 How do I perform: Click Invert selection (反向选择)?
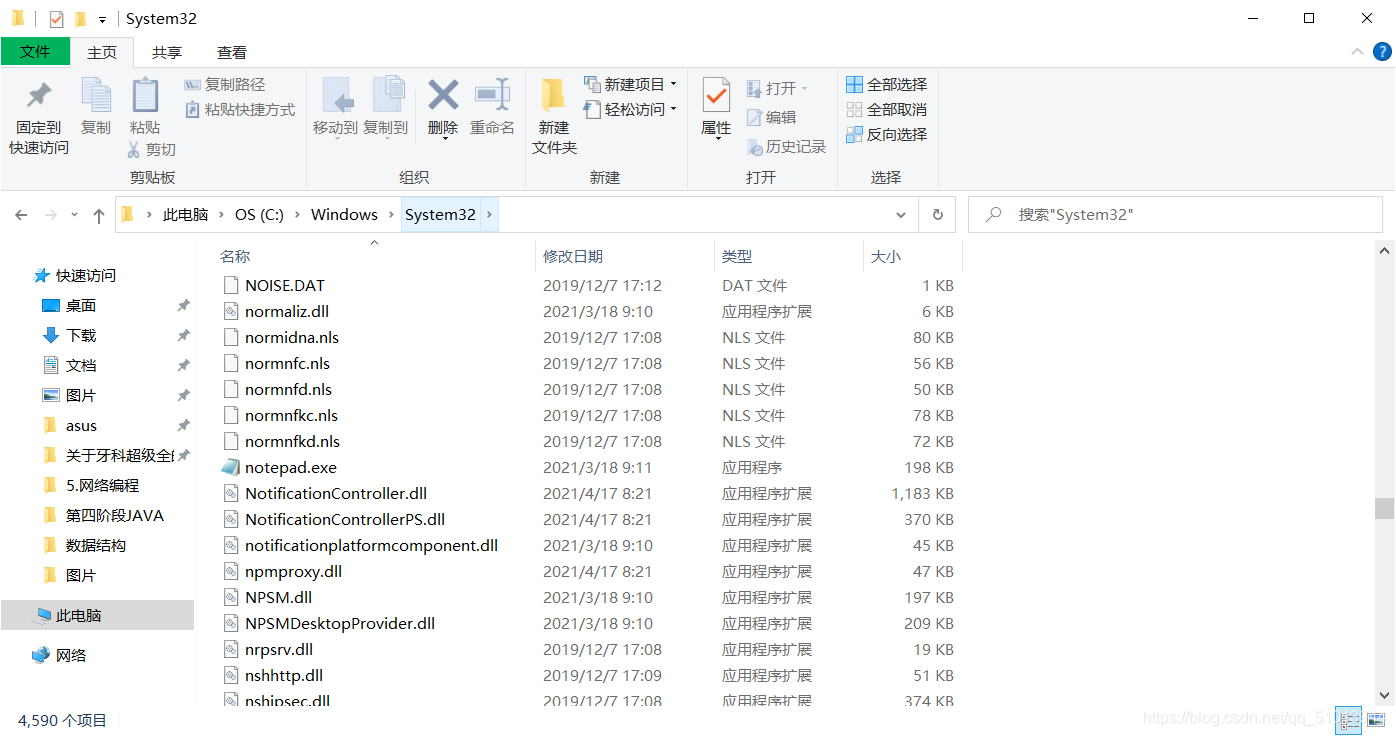(x=887, y=134)
